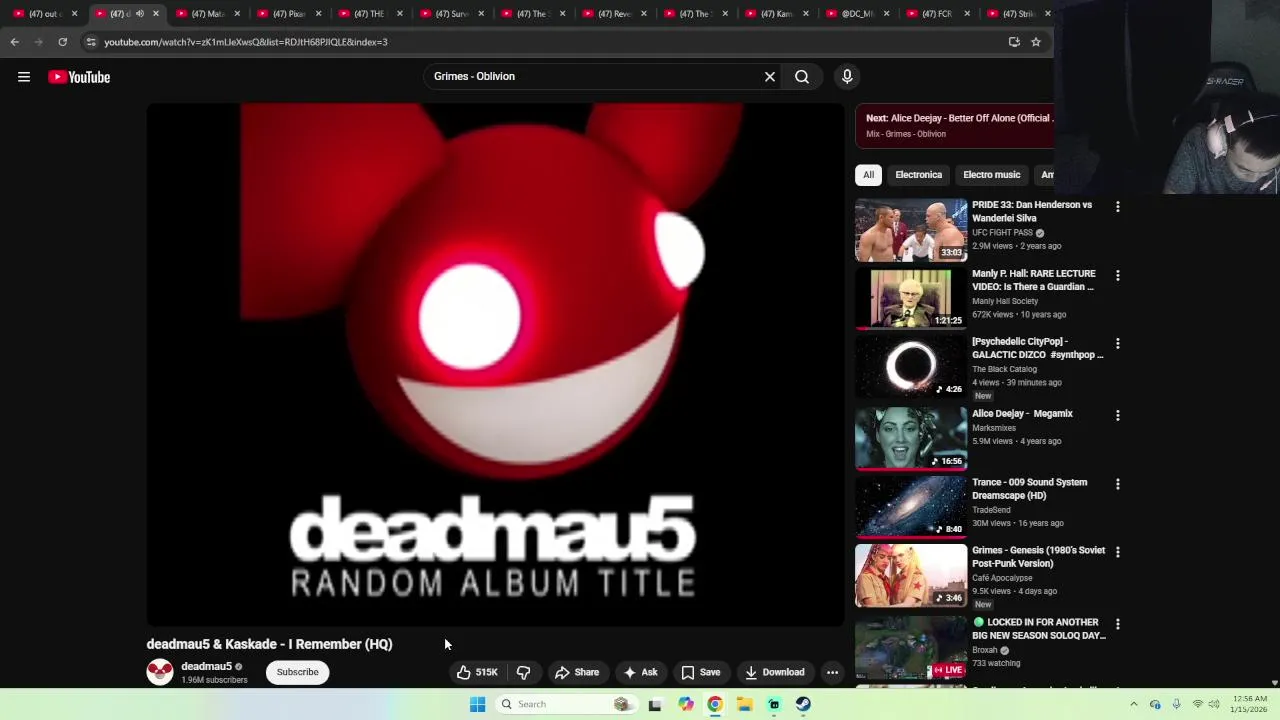Run the search with the magnifier button
The image size is (1280, 720).
802,76
